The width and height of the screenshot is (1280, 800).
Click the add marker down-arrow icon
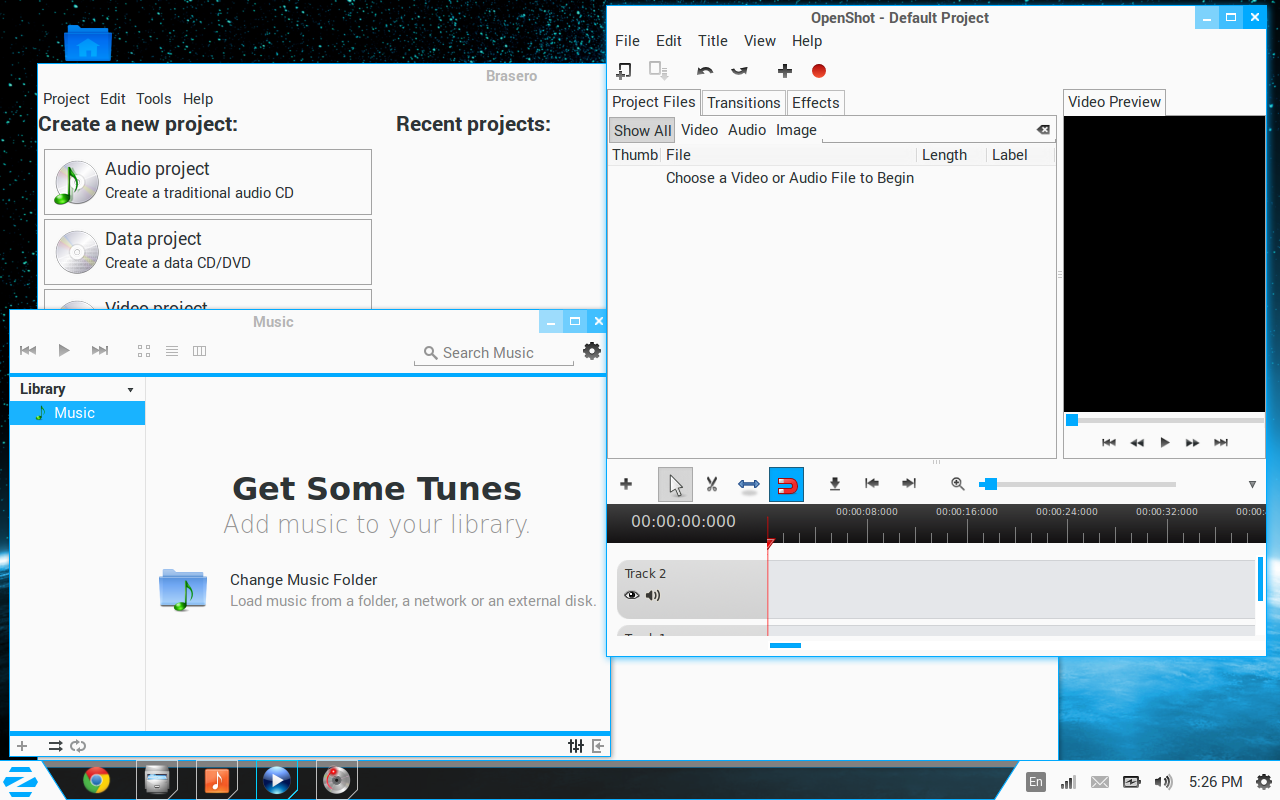click(x=835, y=484)
